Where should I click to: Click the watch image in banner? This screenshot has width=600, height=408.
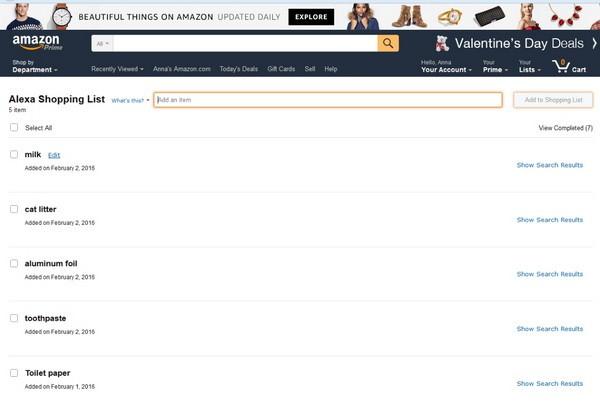tap(62, 16)
